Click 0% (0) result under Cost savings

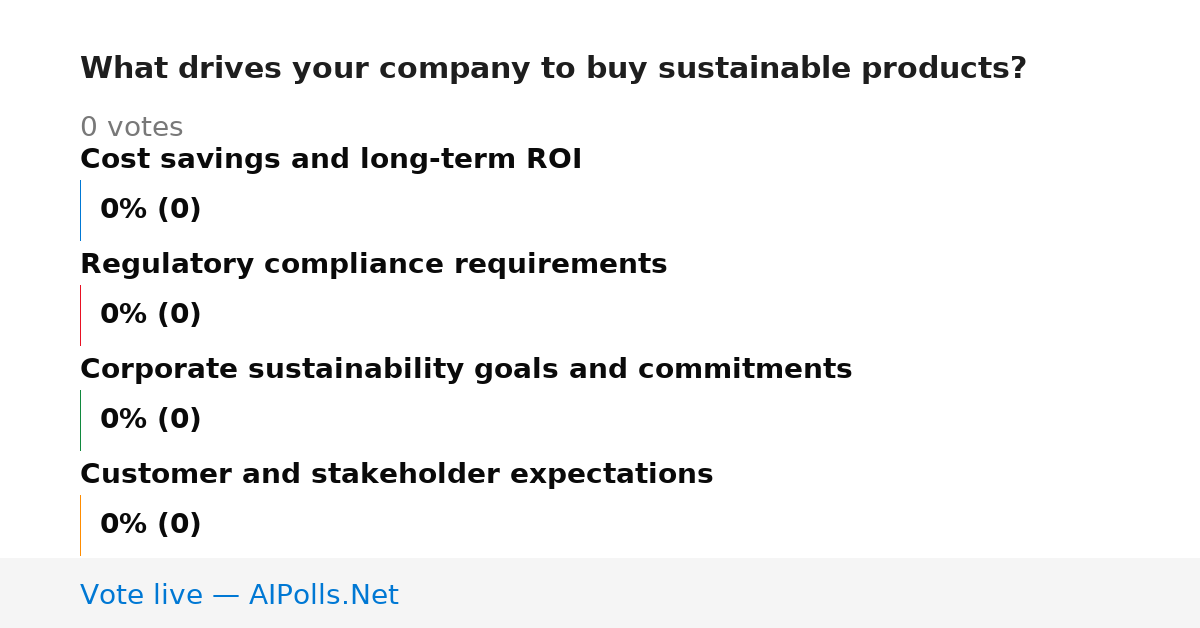coord(150,210)
